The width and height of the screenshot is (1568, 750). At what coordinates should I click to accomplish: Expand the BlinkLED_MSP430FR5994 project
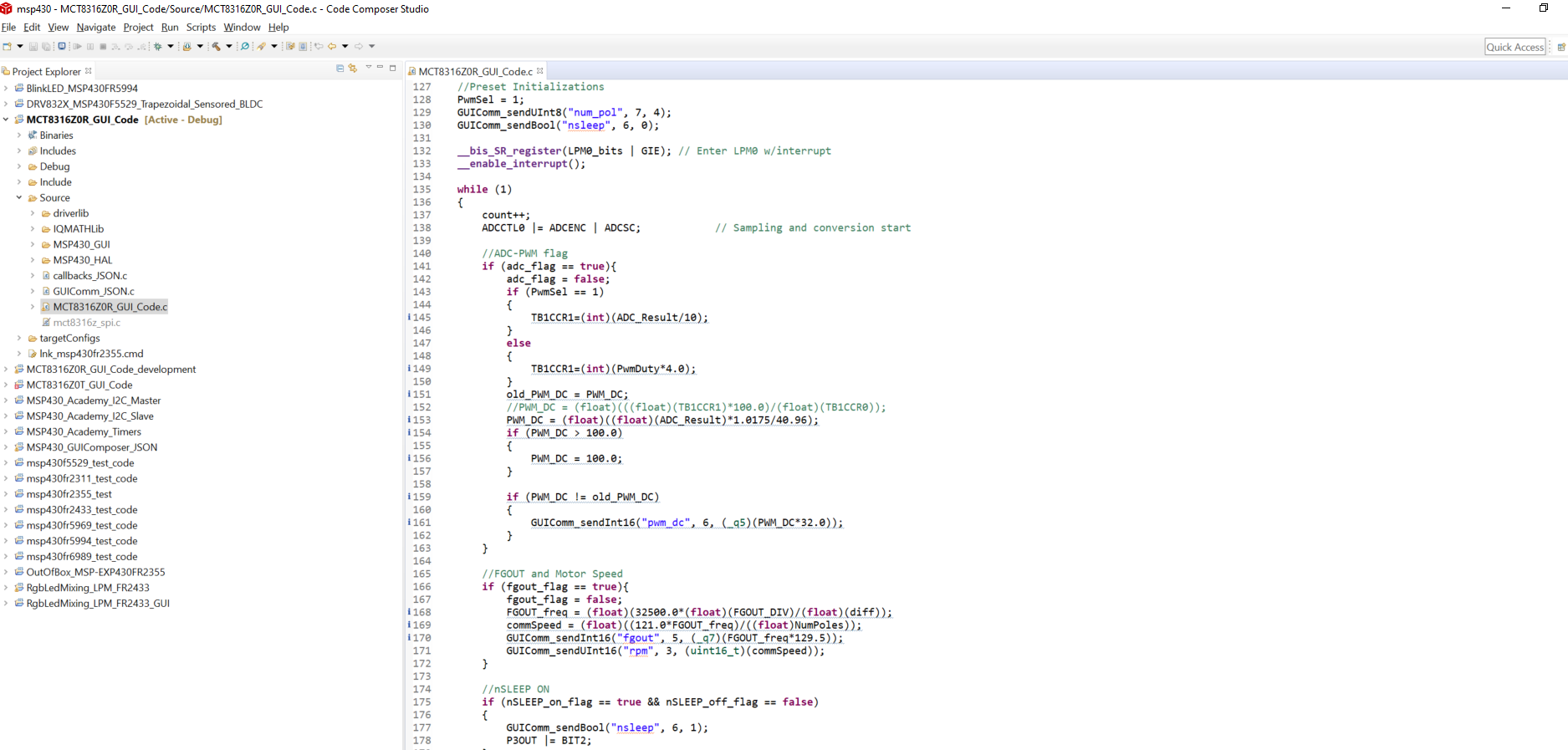(6, 89)
